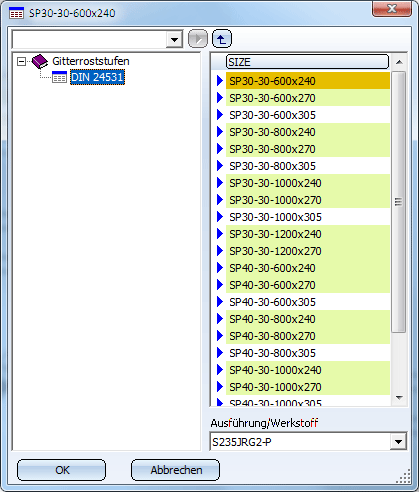Select the Gitterroststufen root node
Image resolution: width=419 pixels, height=492 pixels.
point(91,61)
